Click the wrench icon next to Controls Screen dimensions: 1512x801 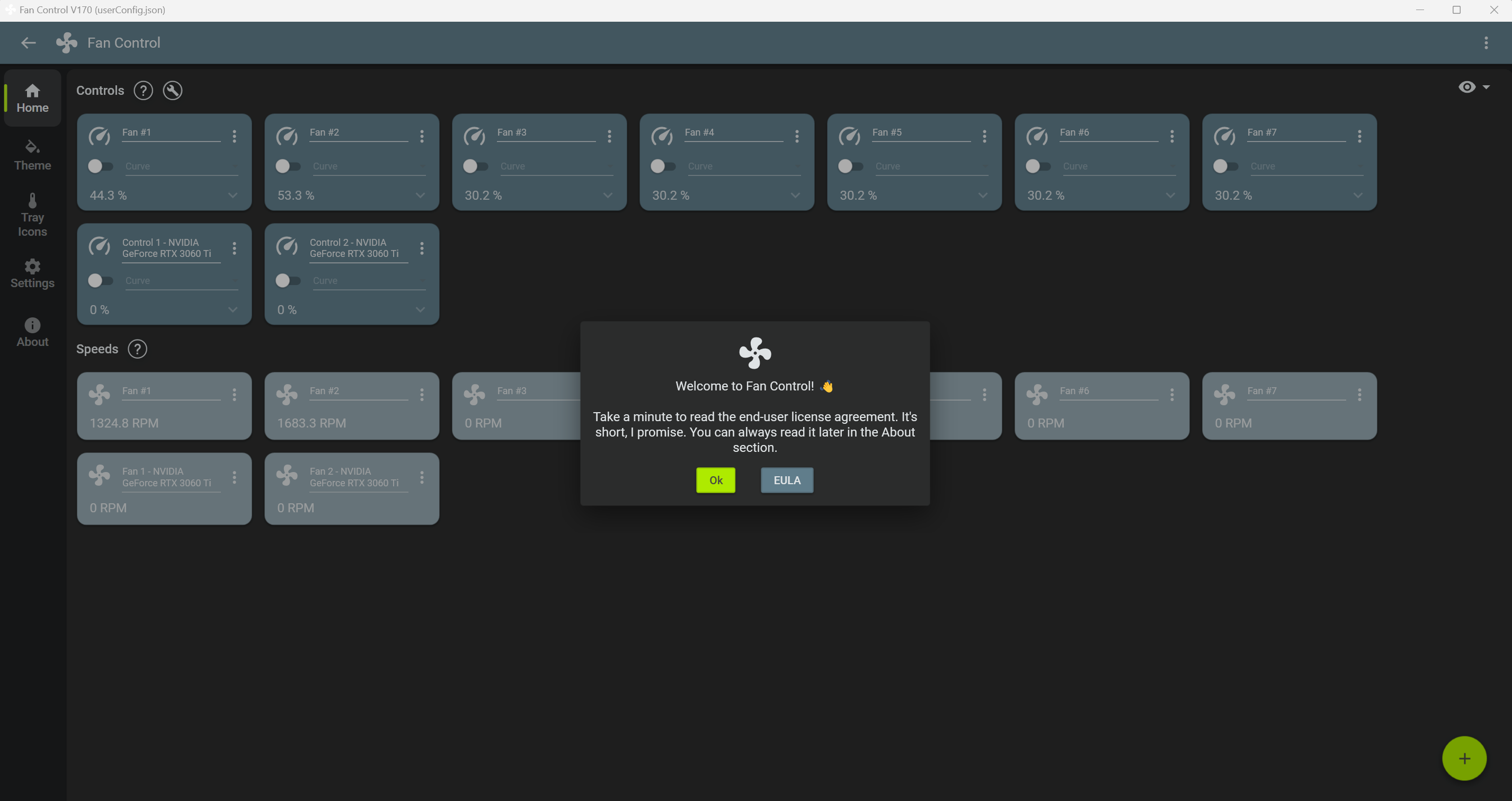pos(173,91)
